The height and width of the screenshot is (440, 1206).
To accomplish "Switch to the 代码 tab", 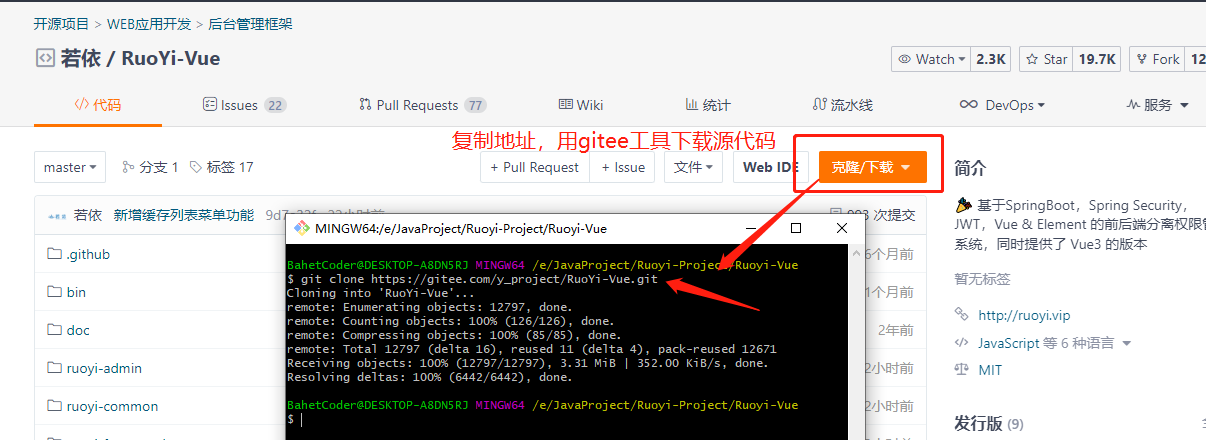I will (98, 105).
